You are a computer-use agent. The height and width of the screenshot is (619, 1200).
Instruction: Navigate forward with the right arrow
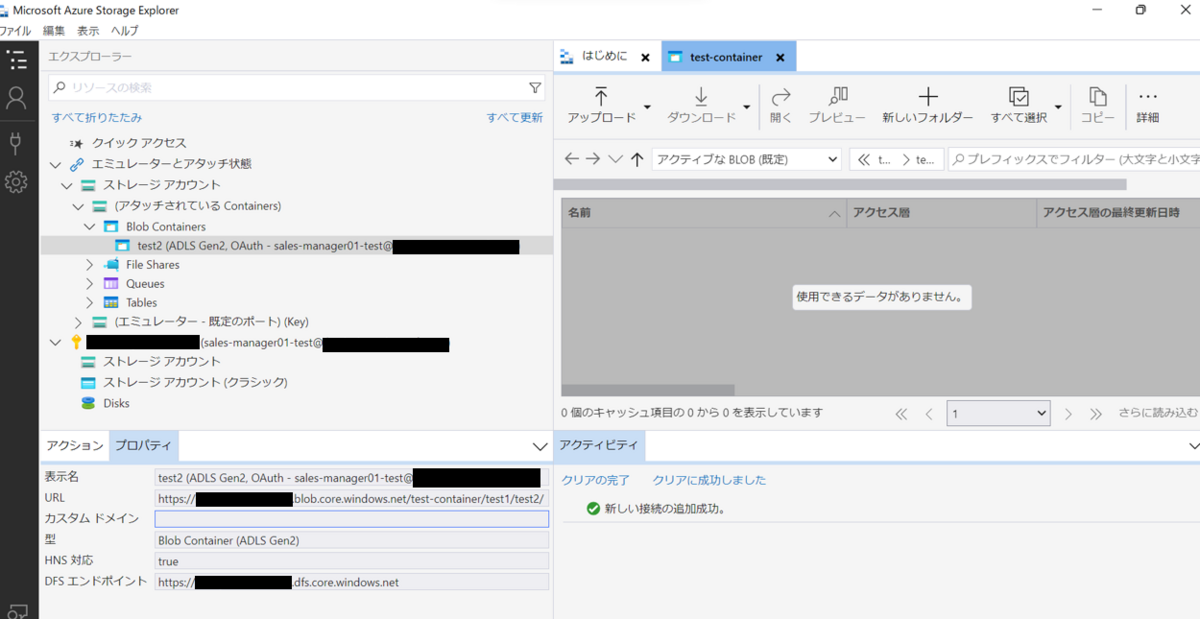pyautogui.click(x=593, y=159)
